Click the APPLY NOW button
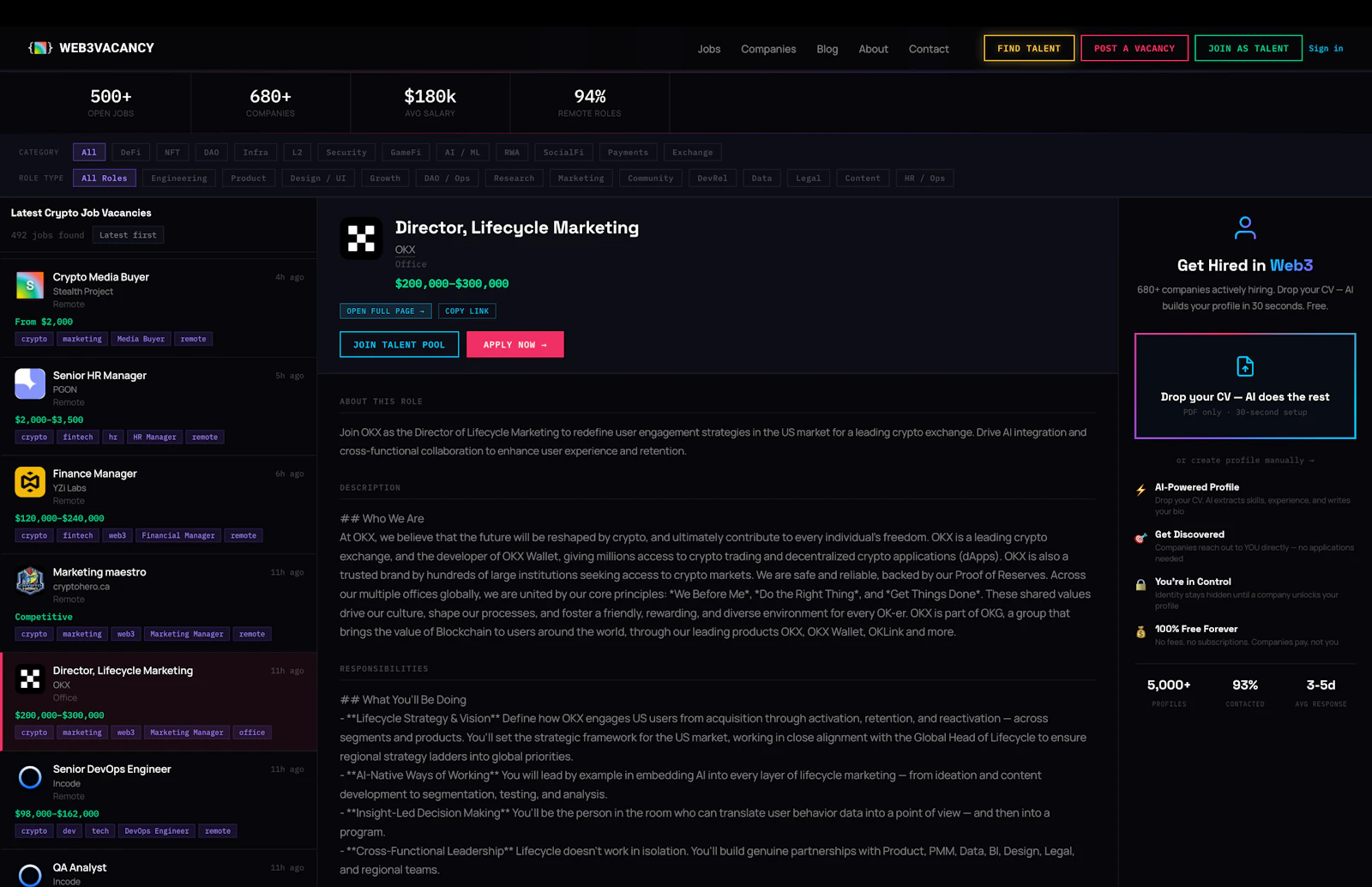The width and height of the screenshot is (1372, 887). pos(515,344)
